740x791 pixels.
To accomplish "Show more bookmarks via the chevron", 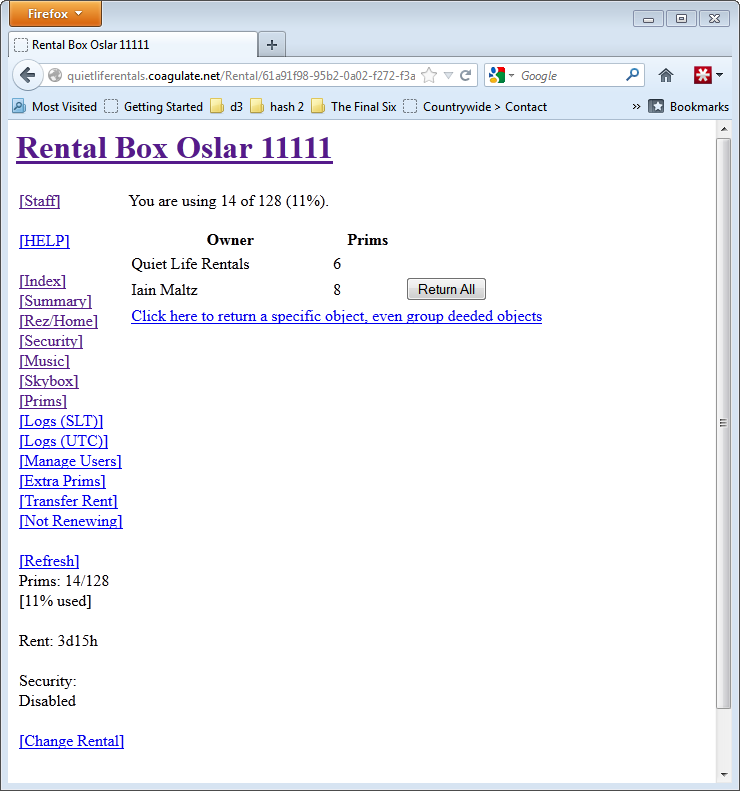I will 637,107.
